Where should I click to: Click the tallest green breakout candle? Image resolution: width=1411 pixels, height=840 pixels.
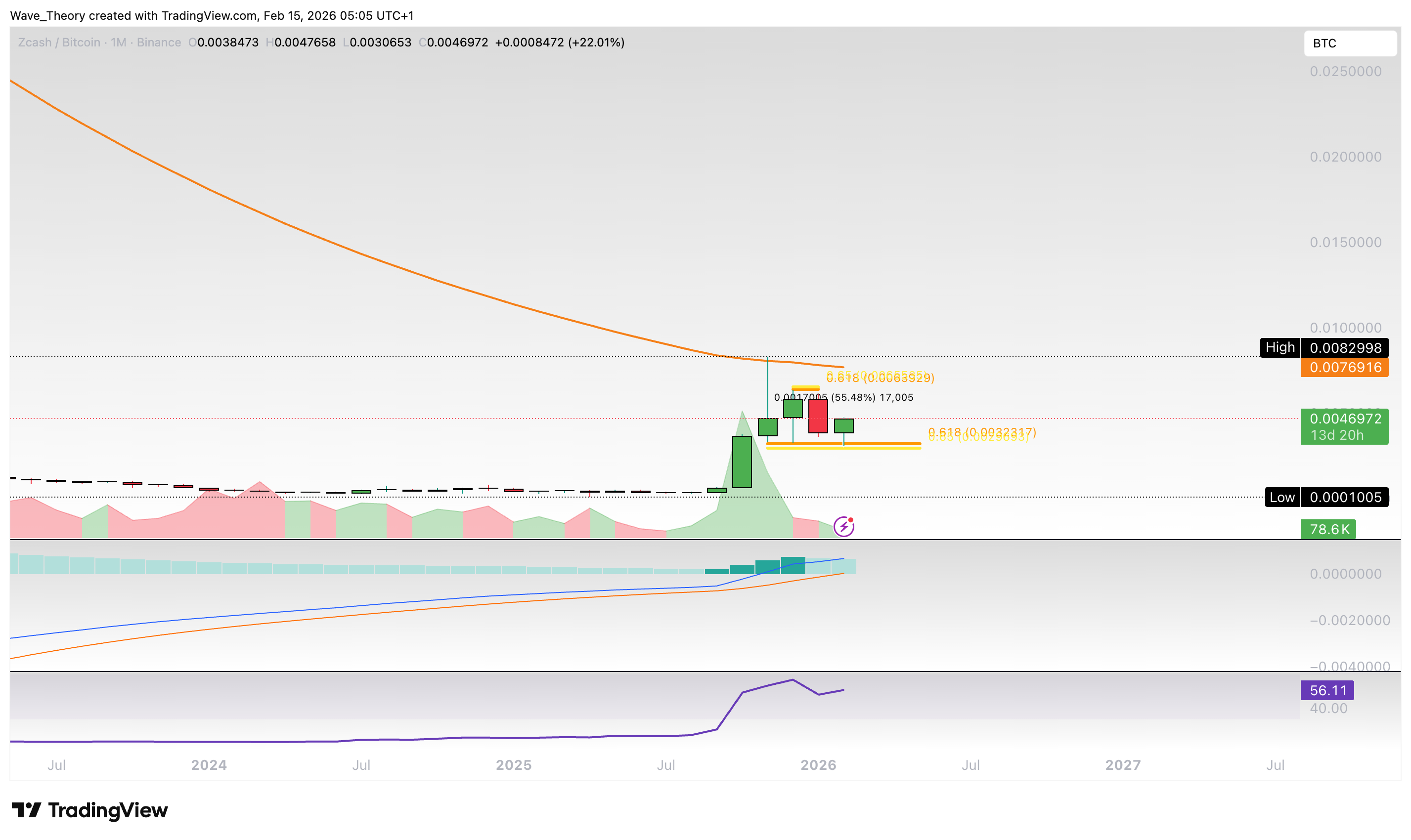coord(742,462)
